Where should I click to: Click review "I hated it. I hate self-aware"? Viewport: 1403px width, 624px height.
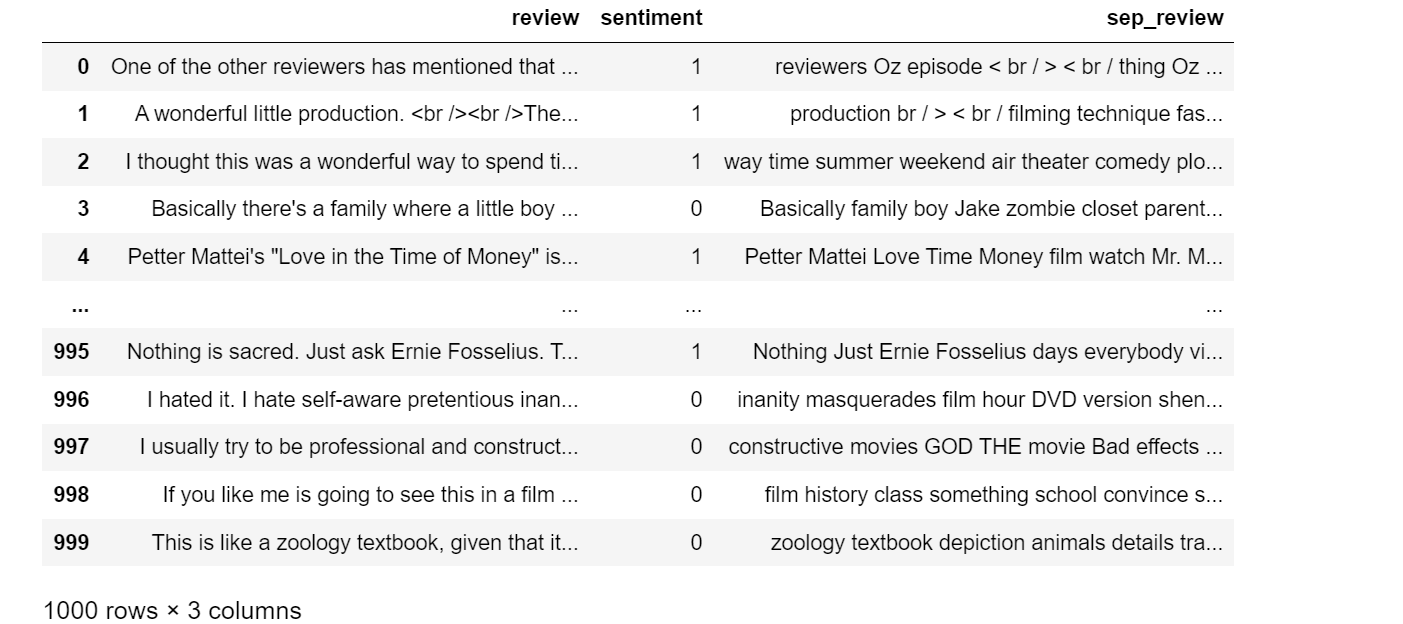pos(362,400)
